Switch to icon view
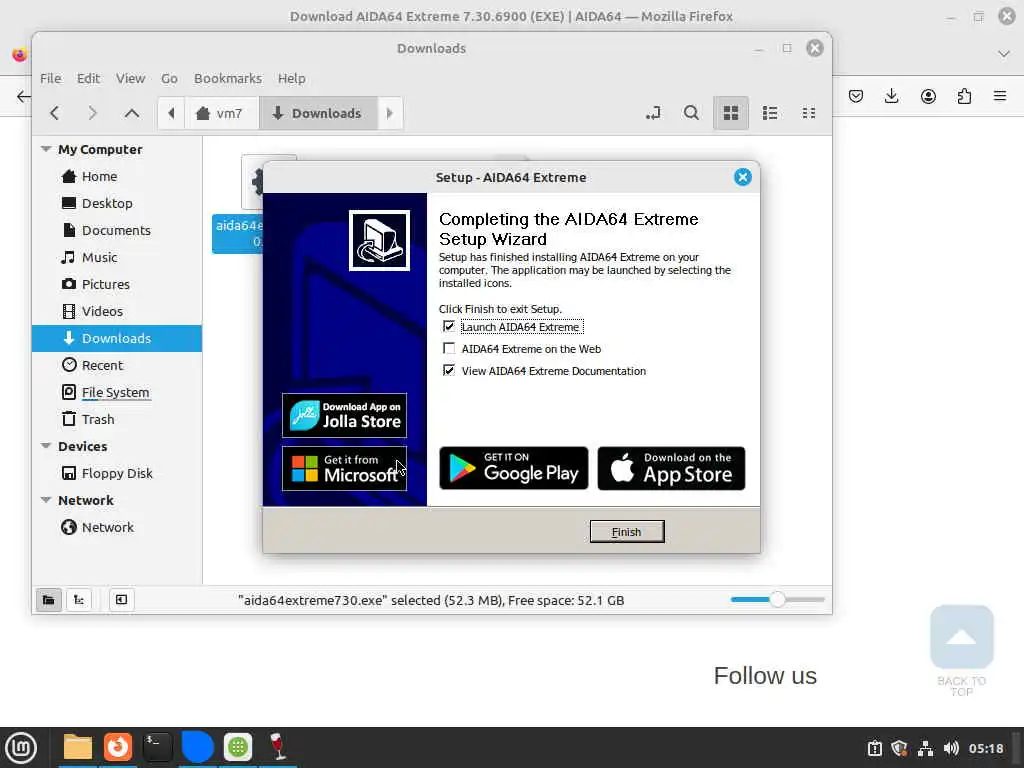 pos(731,113)
